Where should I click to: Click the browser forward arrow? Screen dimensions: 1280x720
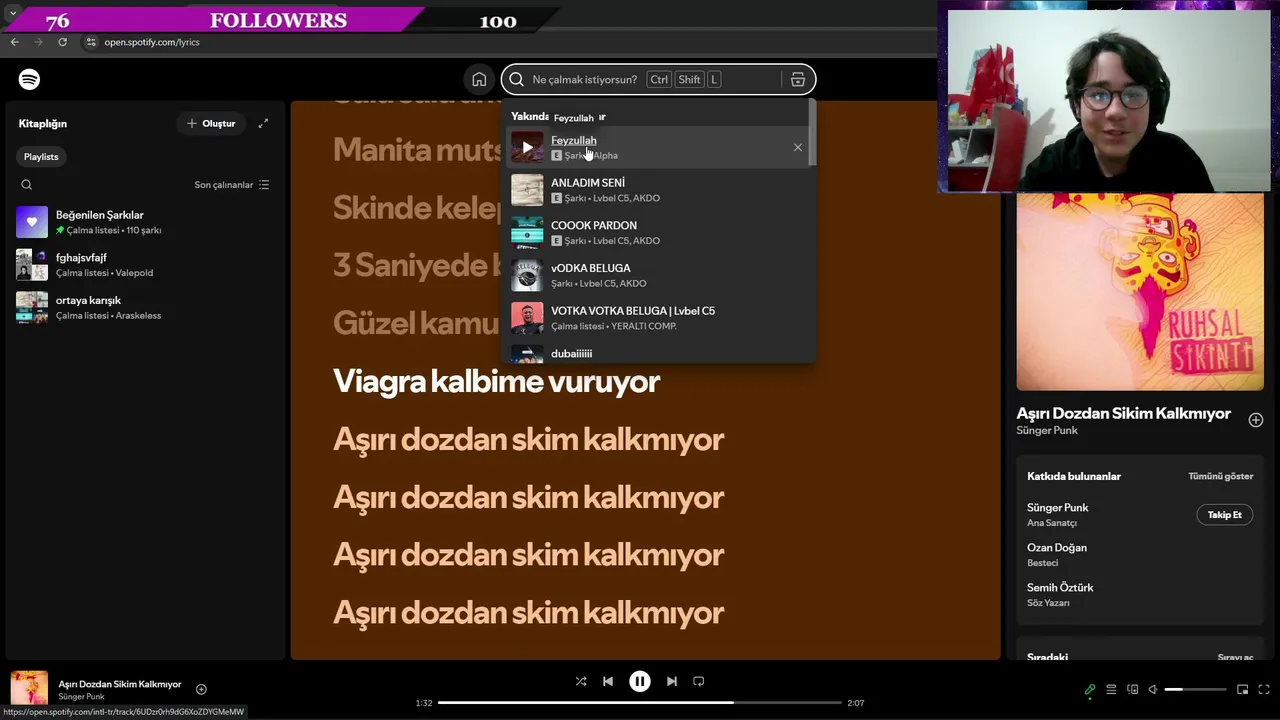38,42
